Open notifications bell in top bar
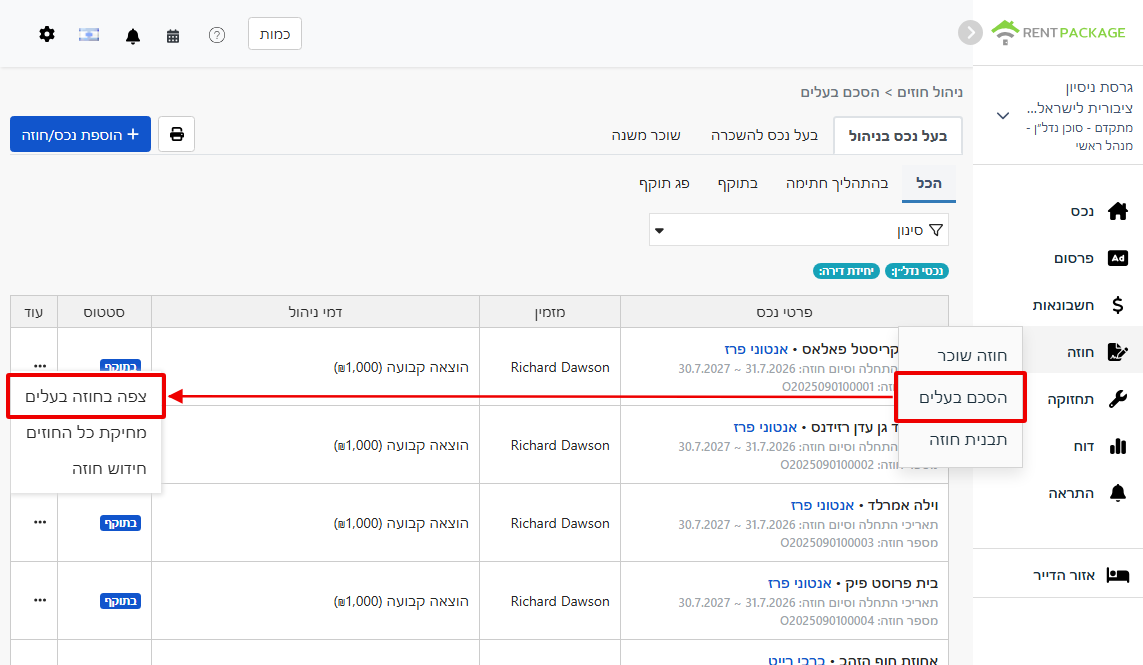This screenshot has height=665, width=1143. pyautogui.click(x=133, y=36)
